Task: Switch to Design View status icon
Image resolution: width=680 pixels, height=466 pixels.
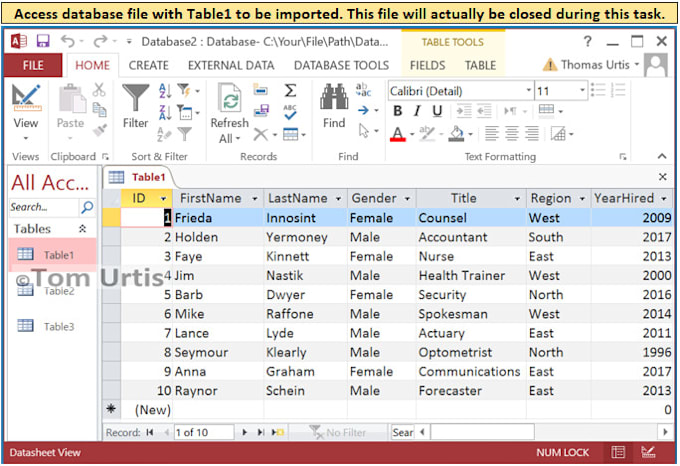Action: pyautogui.click(x=649, y=453)
